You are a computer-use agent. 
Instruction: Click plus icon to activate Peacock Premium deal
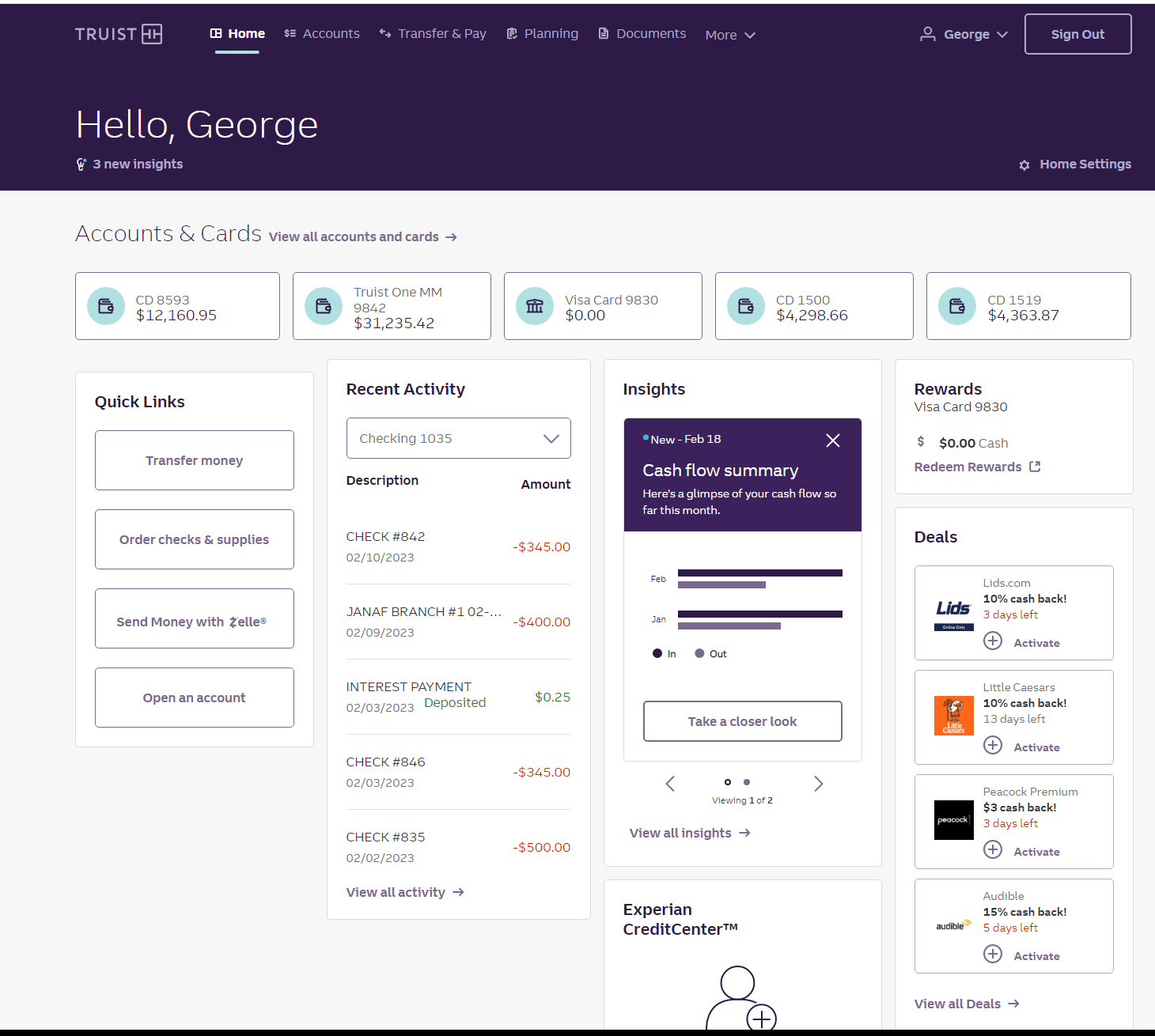coord(993,849)
